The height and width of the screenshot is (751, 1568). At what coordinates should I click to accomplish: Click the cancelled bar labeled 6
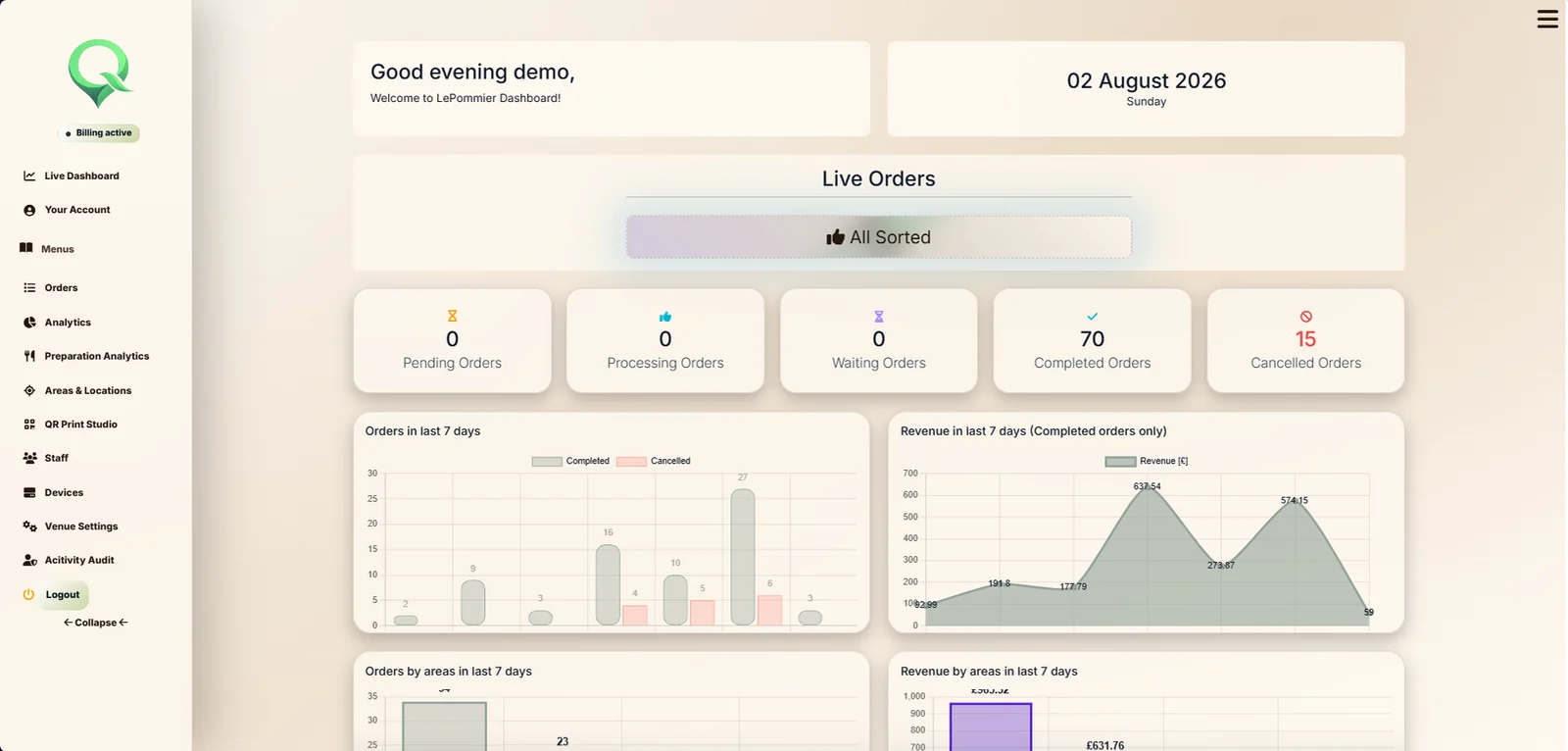point(770,610)
